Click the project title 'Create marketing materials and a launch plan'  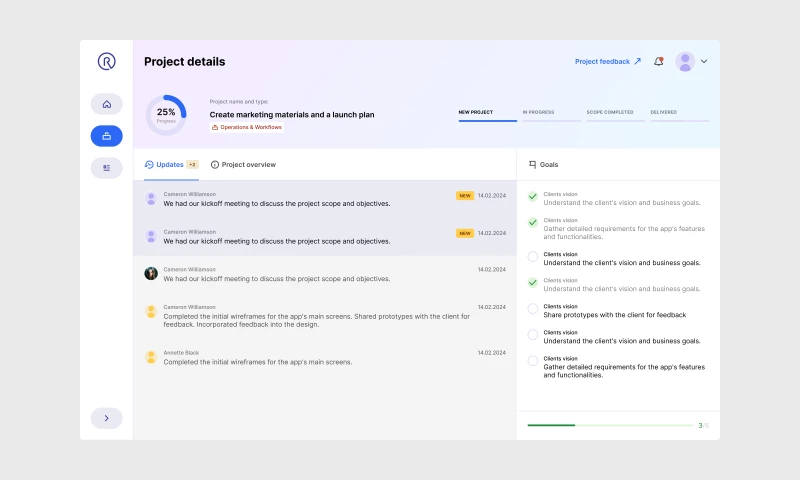point(292,115)
